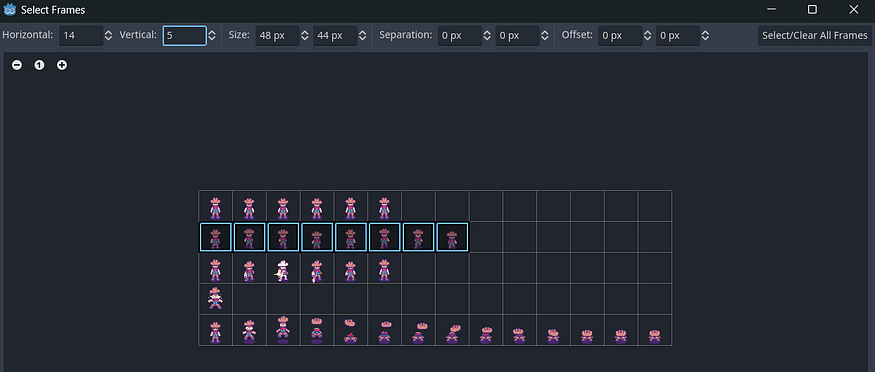Click the zoom in plus icon
The width and height of the screenshot is (875, 372).
(x=62, y=65)
